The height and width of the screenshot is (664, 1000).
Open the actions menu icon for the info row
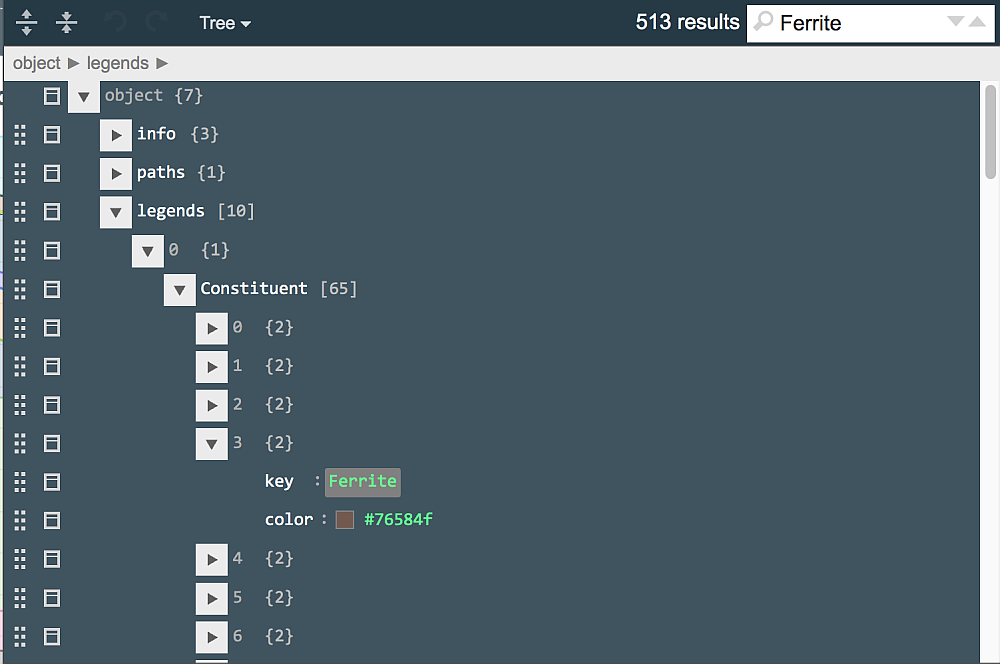click(51, 134)
